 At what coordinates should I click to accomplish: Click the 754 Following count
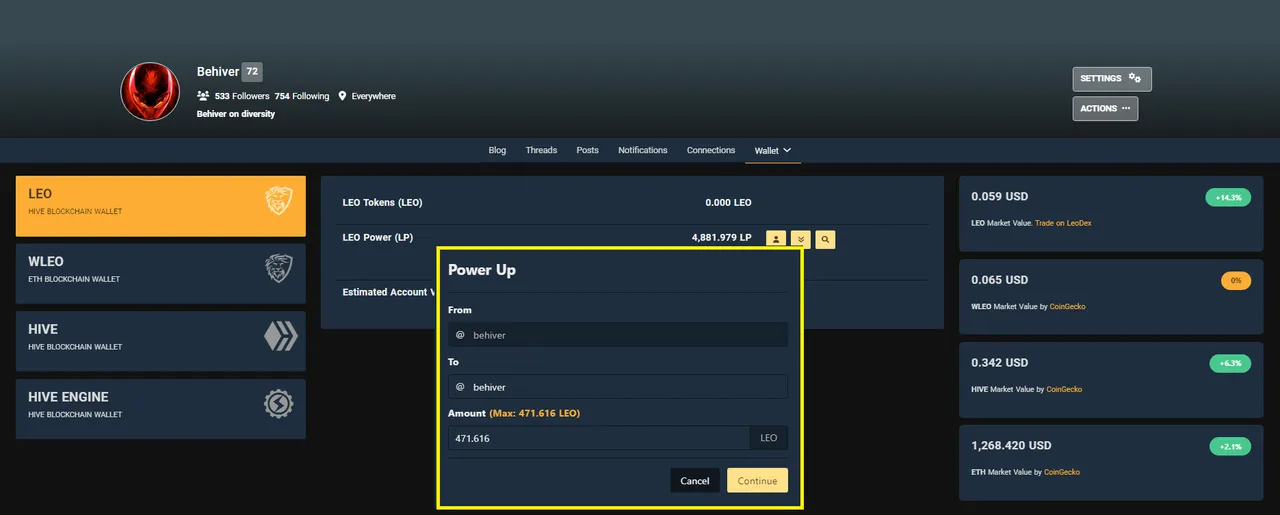(302, 96)
